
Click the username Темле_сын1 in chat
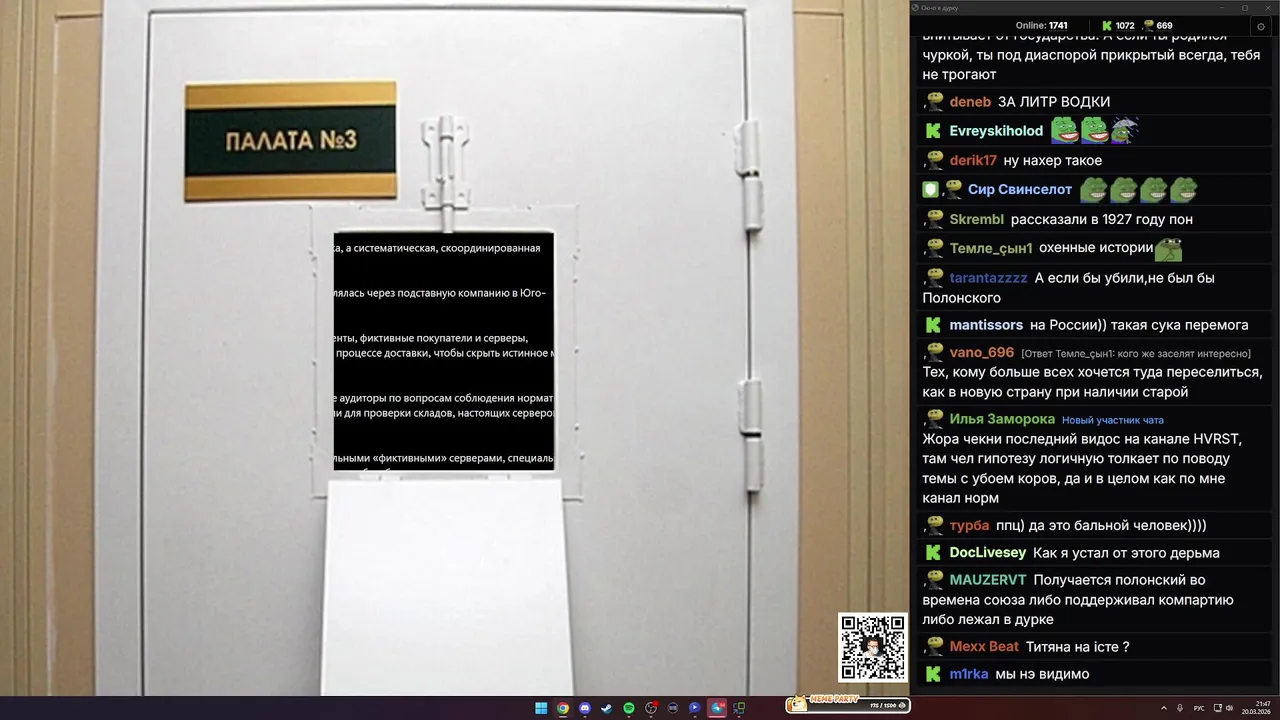(x=991, y=248)
